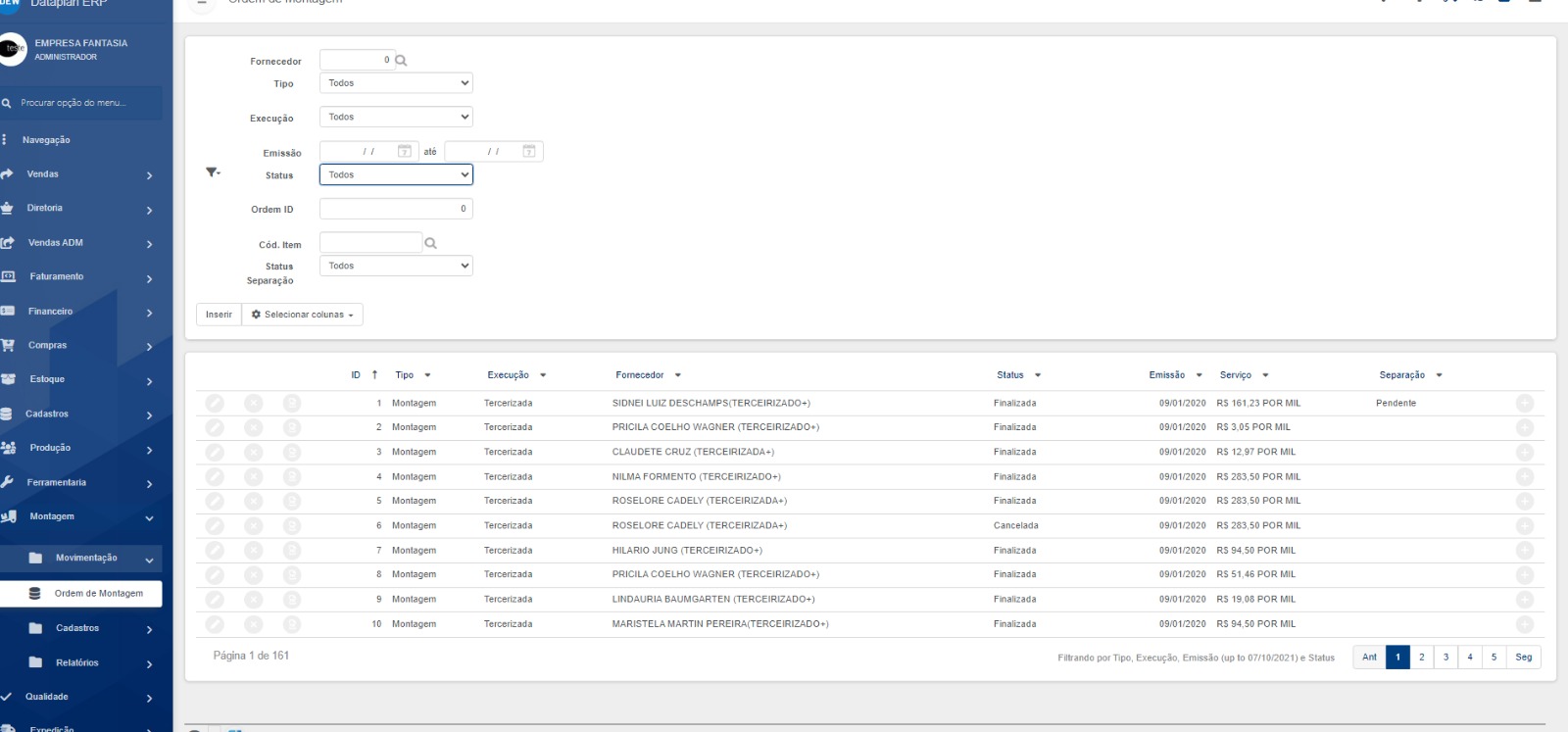Click the filter funnel icon

(x=212, y=172)
